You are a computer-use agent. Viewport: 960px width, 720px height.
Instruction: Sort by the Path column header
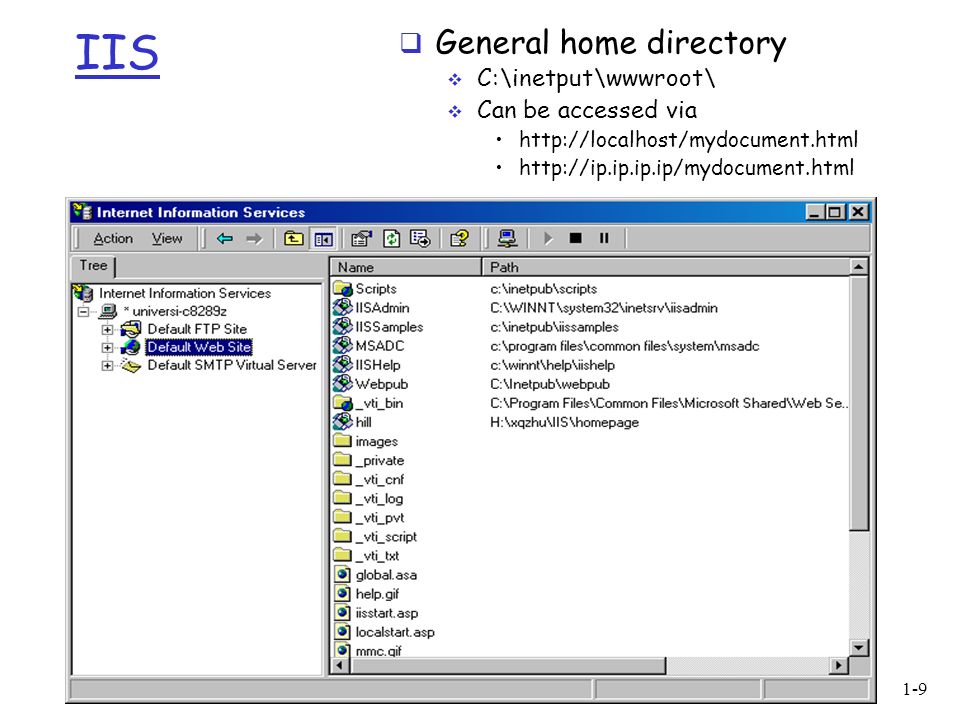666,267
